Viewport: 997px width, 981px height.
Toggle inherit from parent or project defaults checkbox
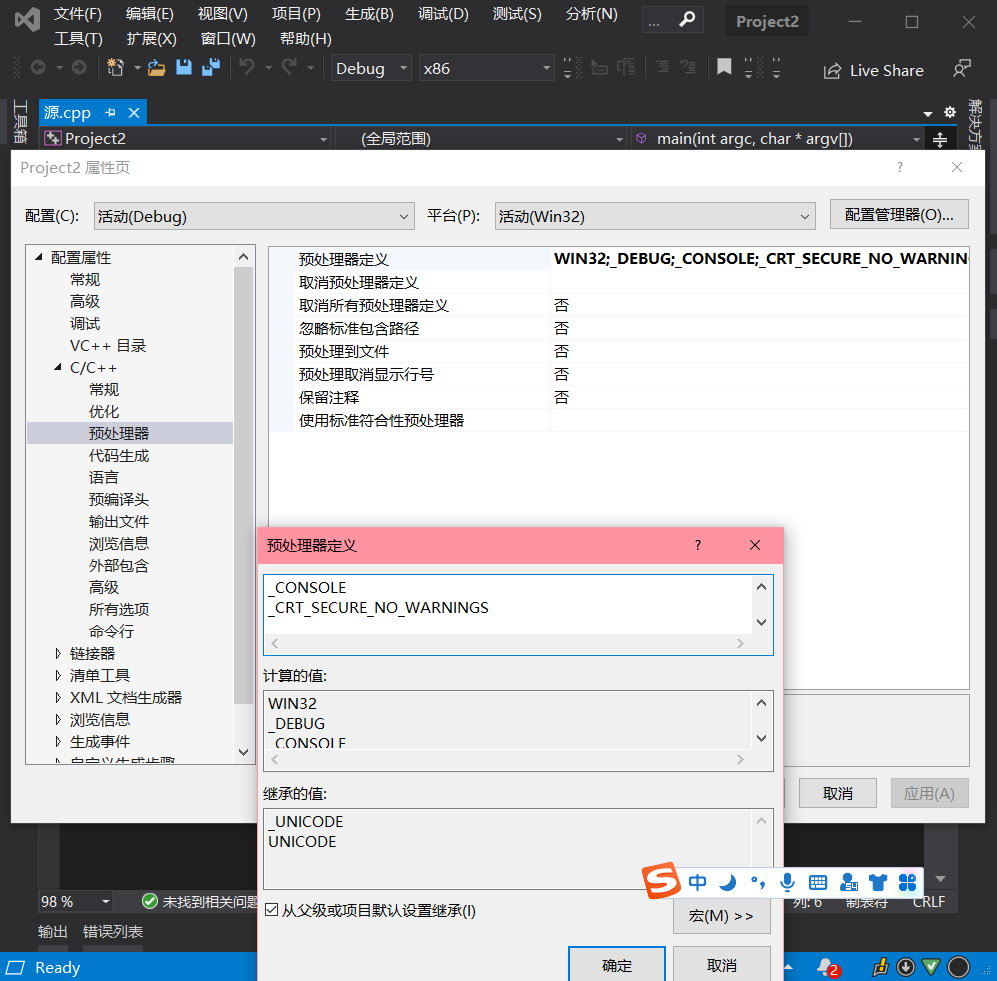pyautogui.click(x=272, y=910)
